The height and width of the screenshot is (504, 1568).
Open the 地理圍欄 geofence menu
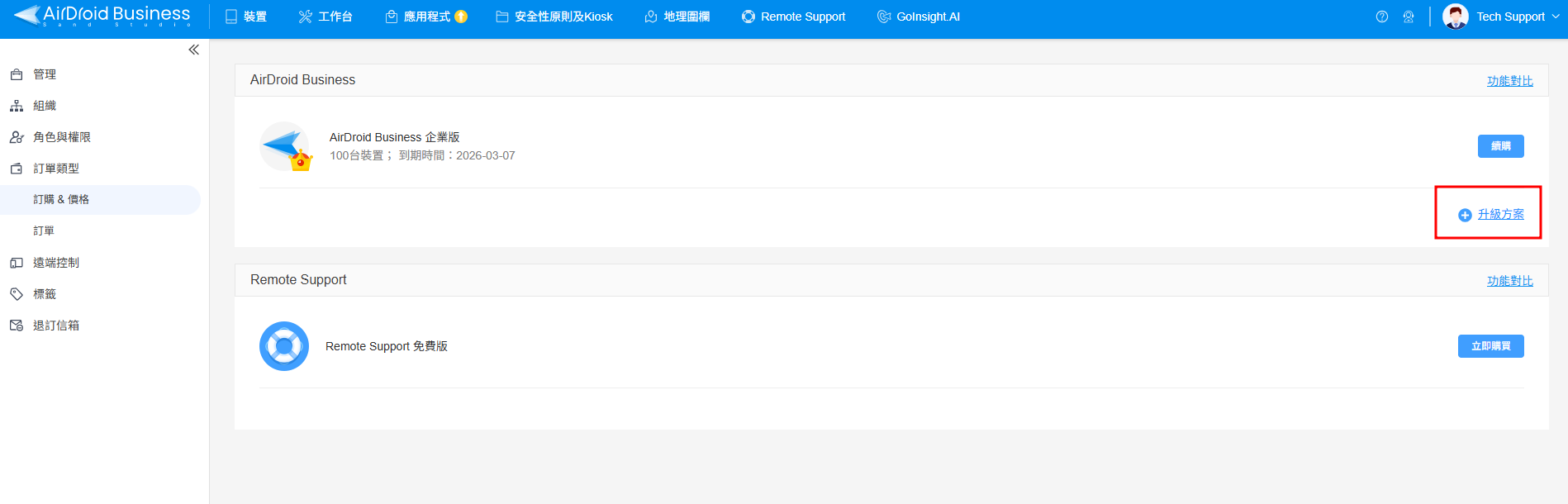[x=677, y=17]
